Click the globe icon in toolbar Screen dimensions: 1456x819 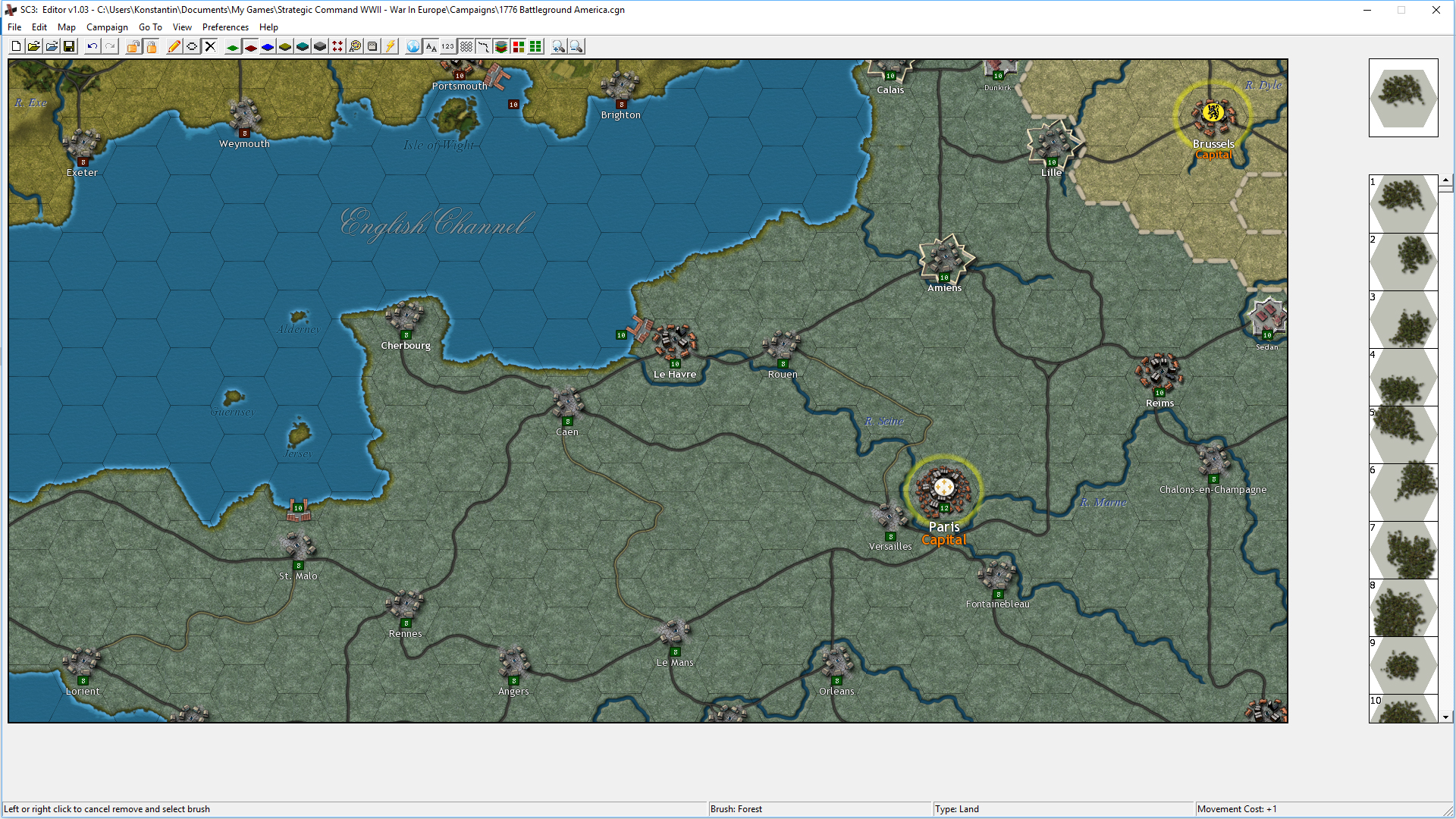point(413,46)
